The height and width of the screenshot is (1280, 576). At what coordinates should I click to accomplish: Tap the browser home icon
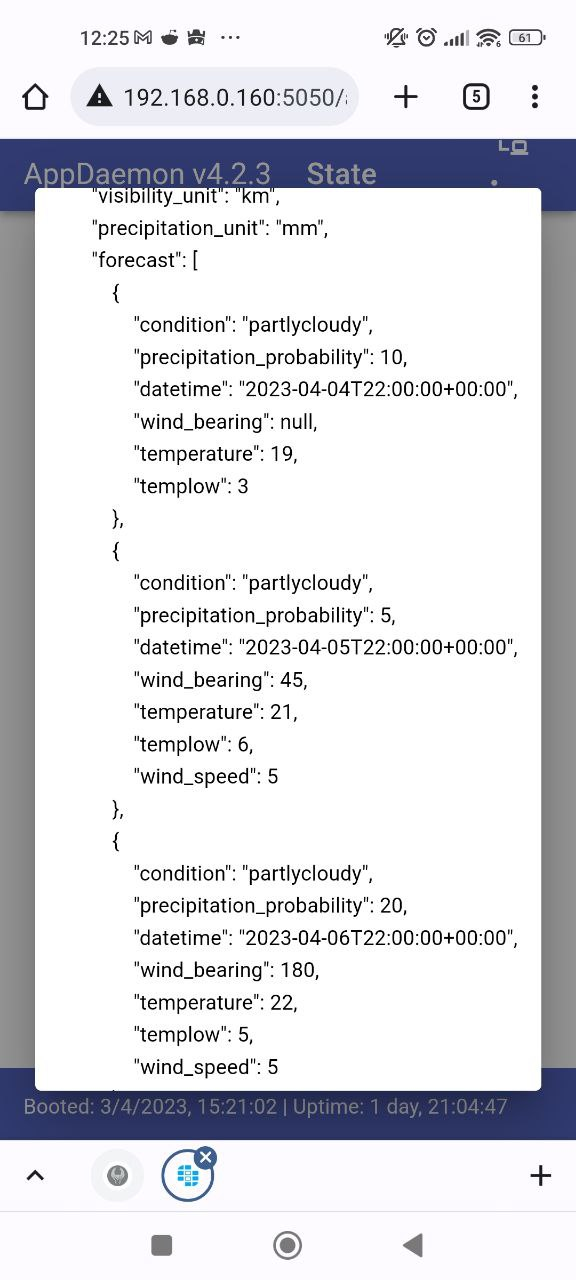tap(35, 96)
